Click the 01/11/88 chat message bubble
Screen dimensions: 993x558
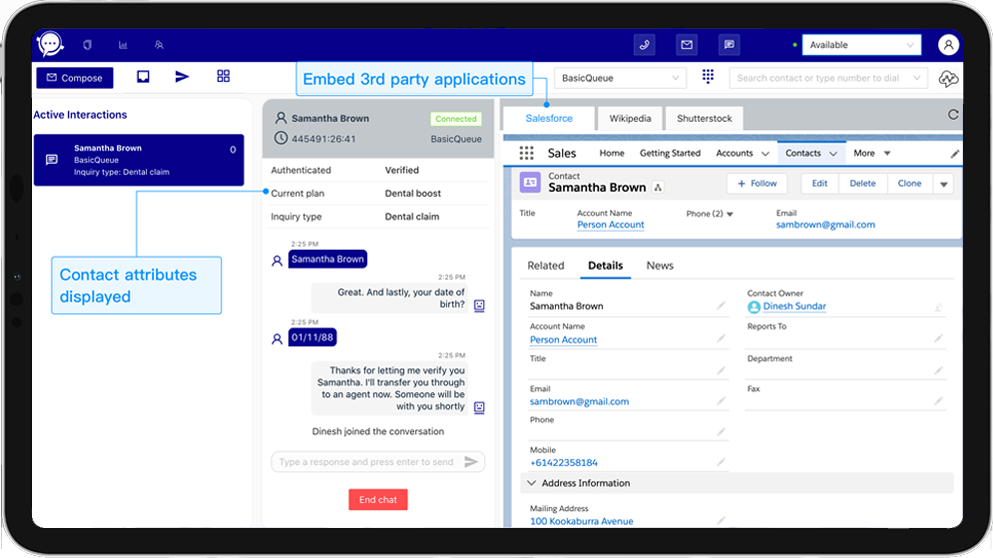click(x=312, y=338)
